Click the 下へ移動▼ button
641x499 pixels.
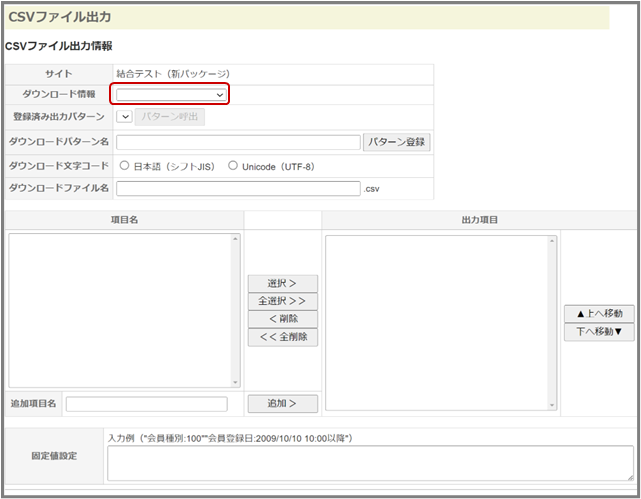(599, 332)
